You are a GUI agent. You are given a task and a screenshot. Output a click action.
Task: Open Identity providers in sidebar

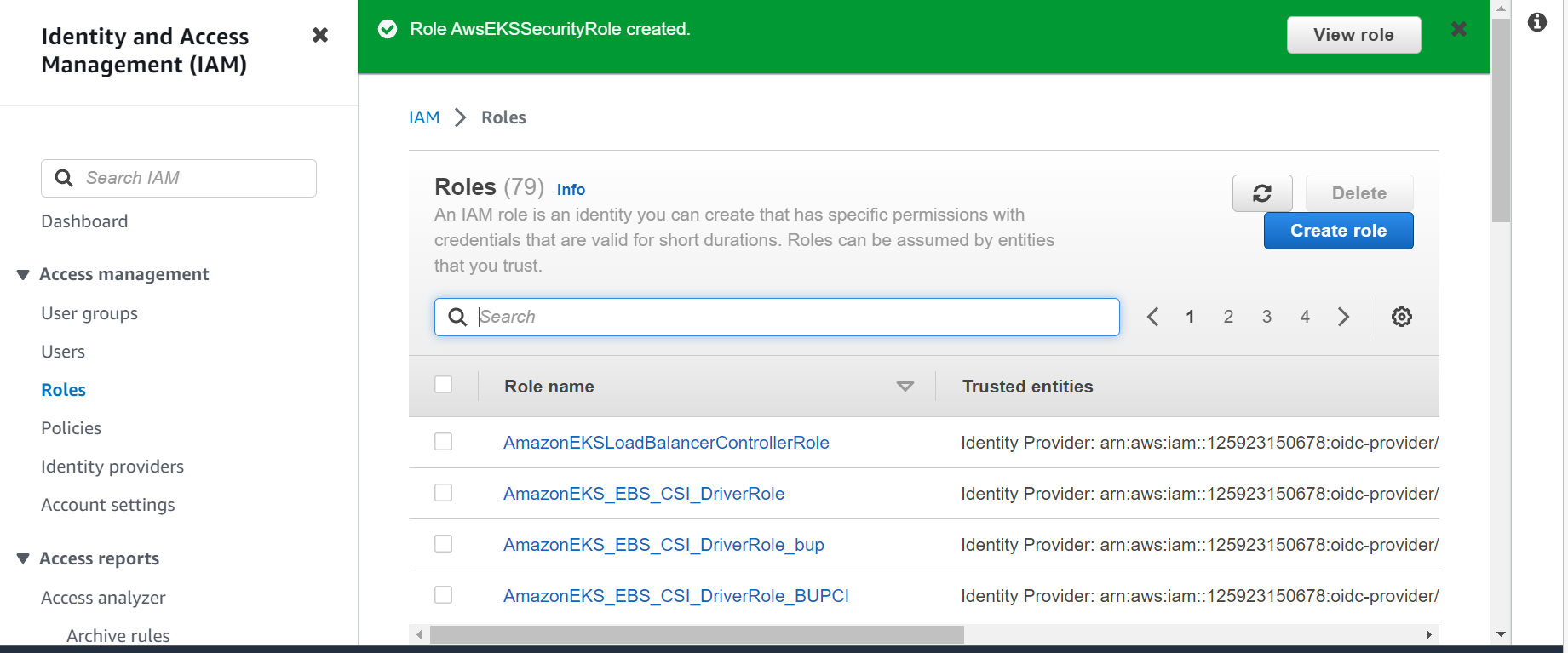112,467
